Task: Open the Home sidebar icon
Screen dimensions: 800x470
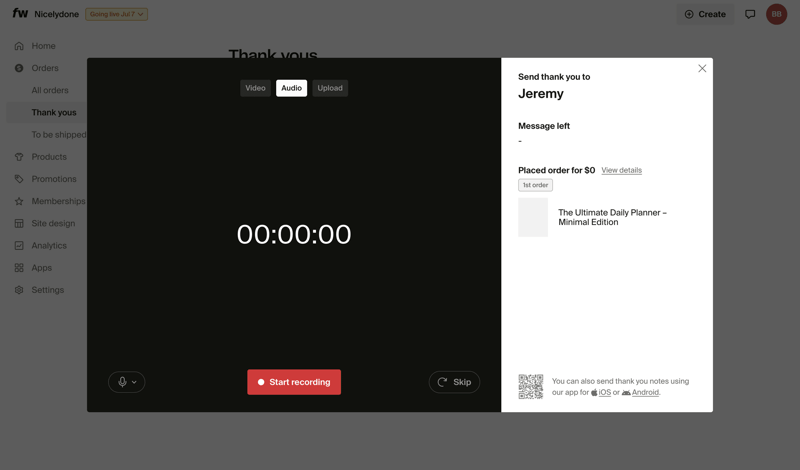Action: (19, 46)
